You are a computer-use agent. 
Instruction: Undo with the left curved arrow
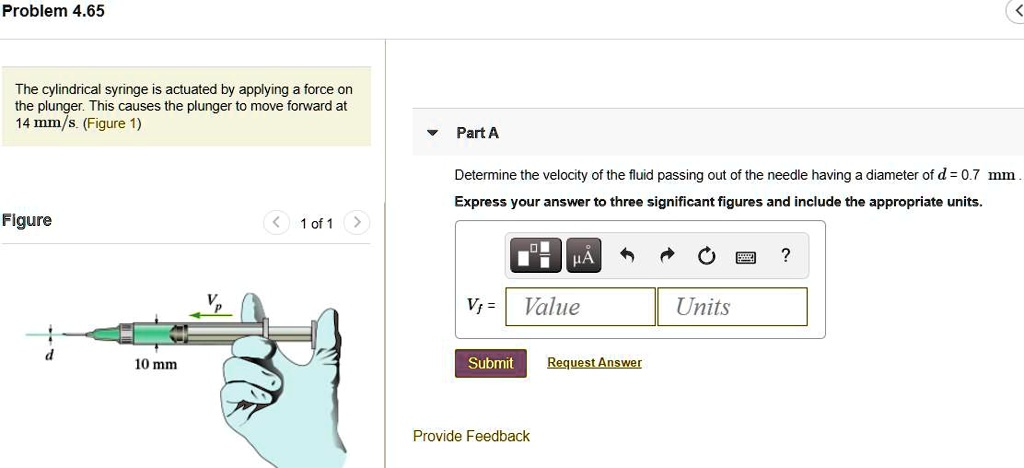[x=627, y=256]
